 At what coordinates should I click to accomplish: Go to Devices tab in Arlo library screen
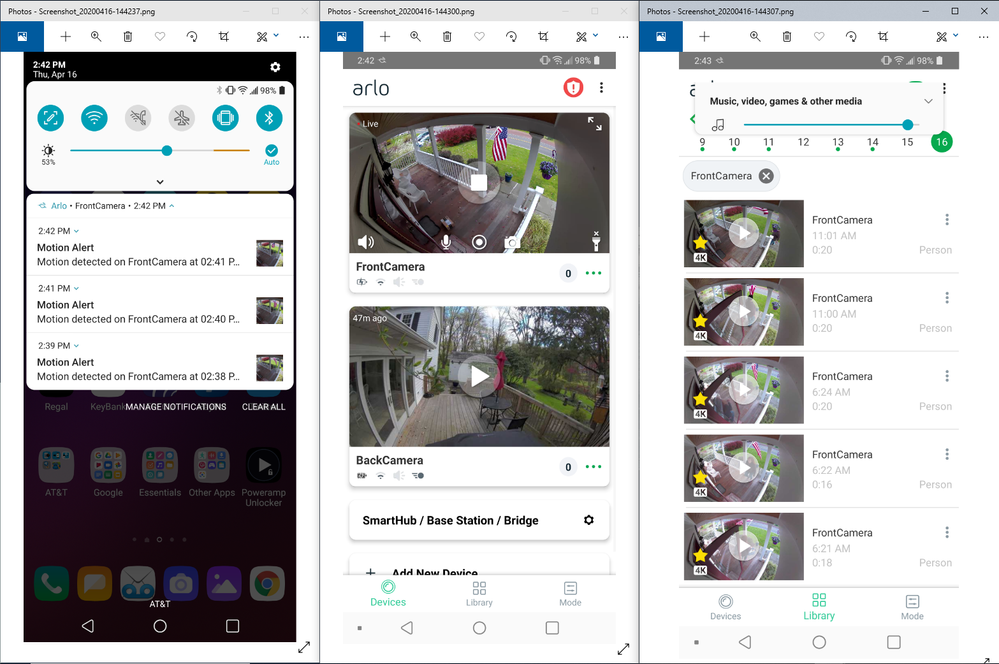pos(726,607)
